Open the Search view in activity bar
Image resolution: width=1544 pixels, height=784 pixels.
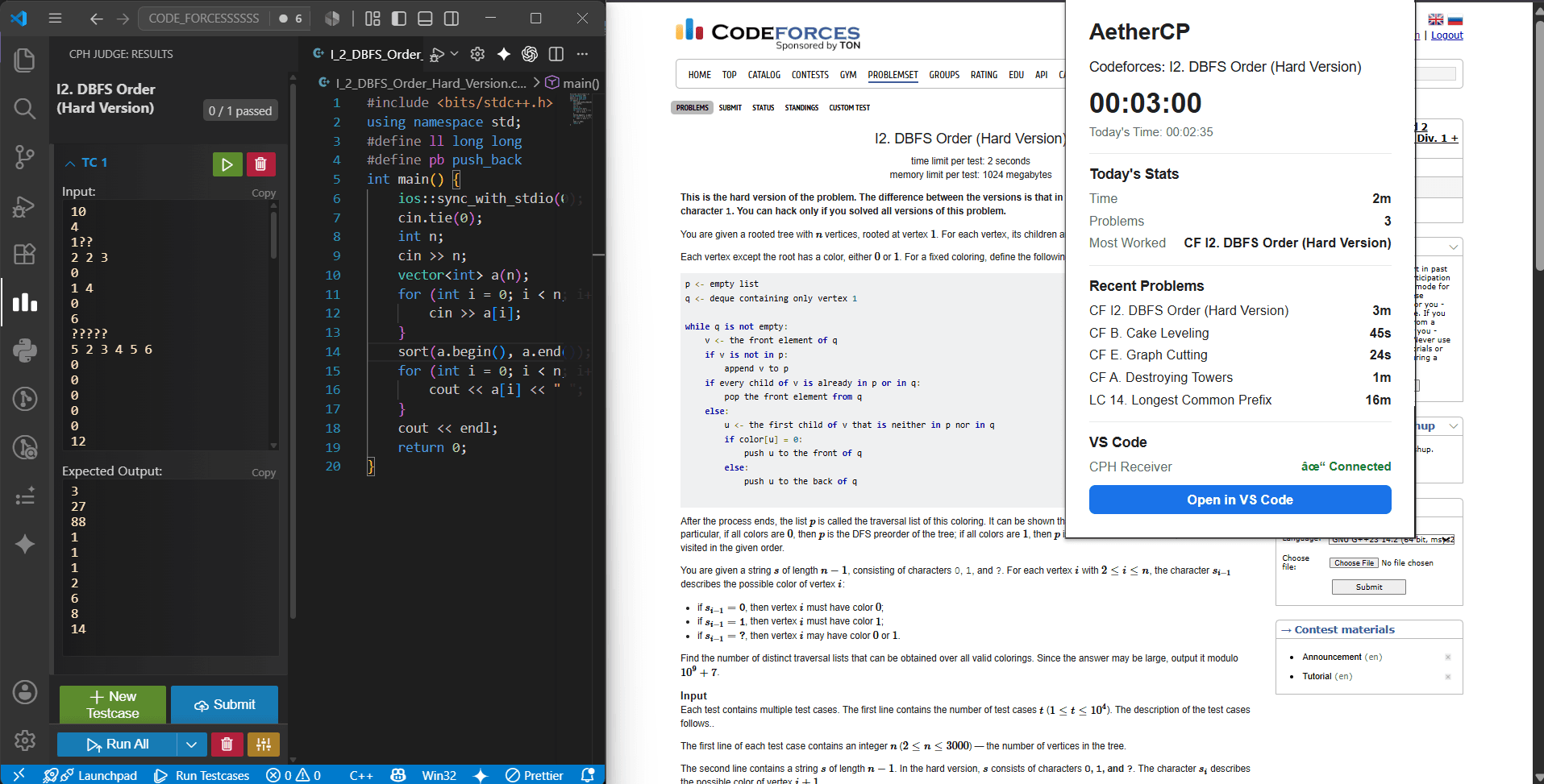pyautogui.click(x=24, y=108)
